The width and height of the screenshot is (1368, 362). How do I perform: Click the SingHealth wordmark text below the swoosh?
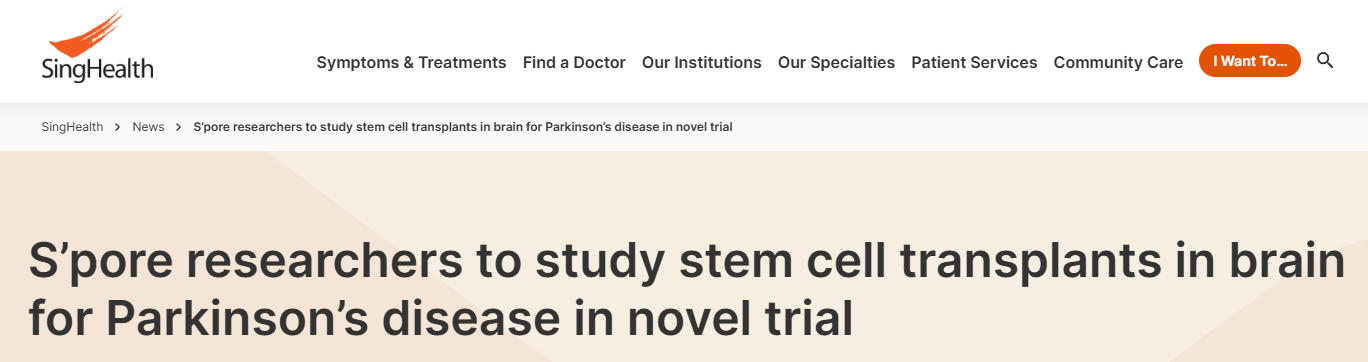(x=97, y=70)
